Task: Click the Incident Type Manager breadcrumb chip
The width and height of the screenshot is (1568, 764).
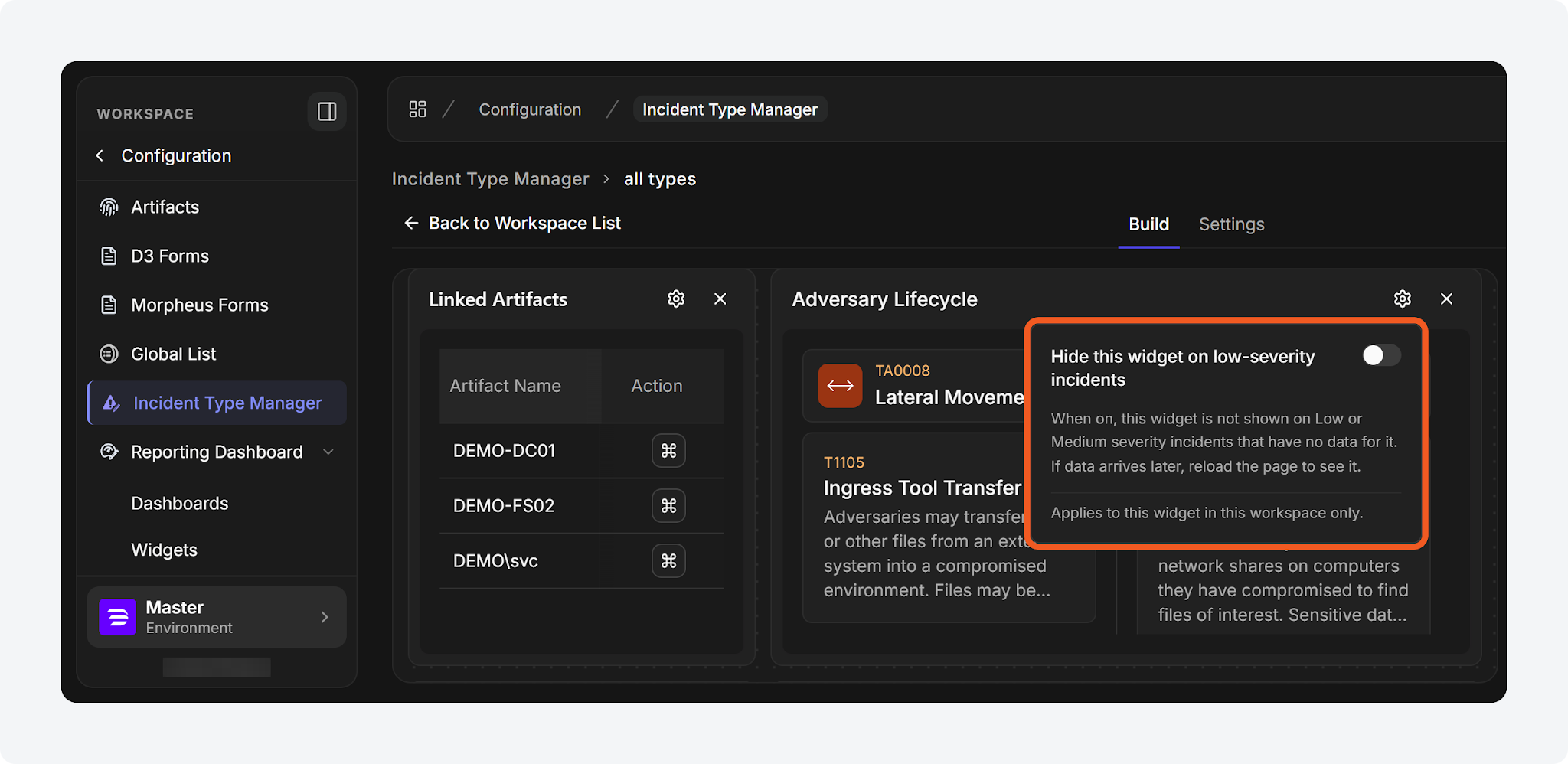Action: click(x=730, y=109)
